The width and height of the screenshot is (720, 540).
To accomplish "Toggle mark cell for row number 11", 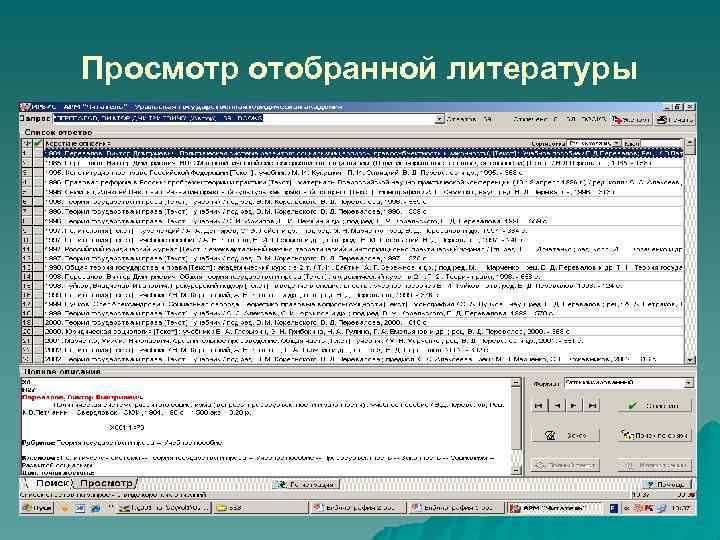I will coord(38,249).
